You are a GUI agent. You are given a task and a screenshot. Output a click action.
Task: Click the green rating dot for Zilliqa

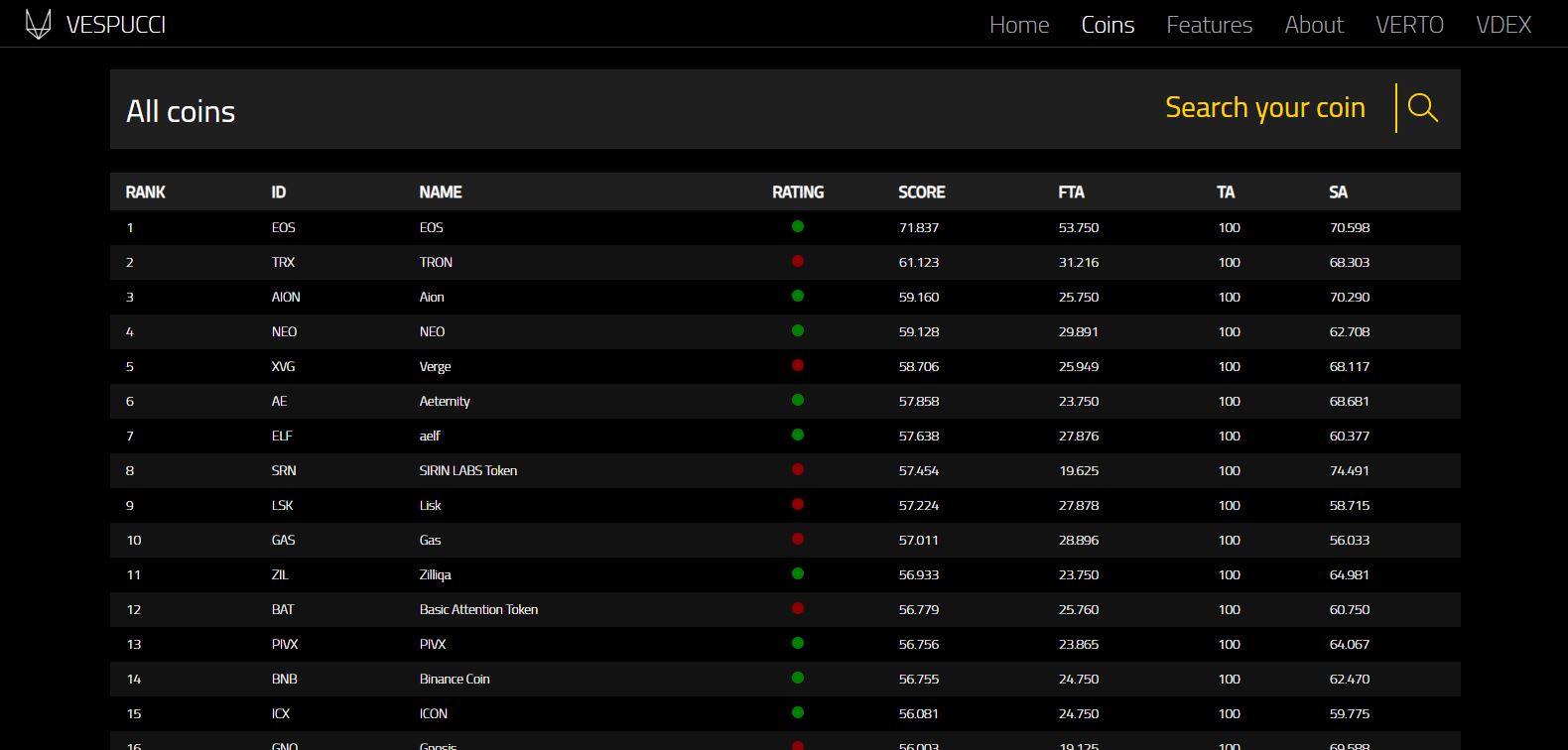click(x=798, y=573)
